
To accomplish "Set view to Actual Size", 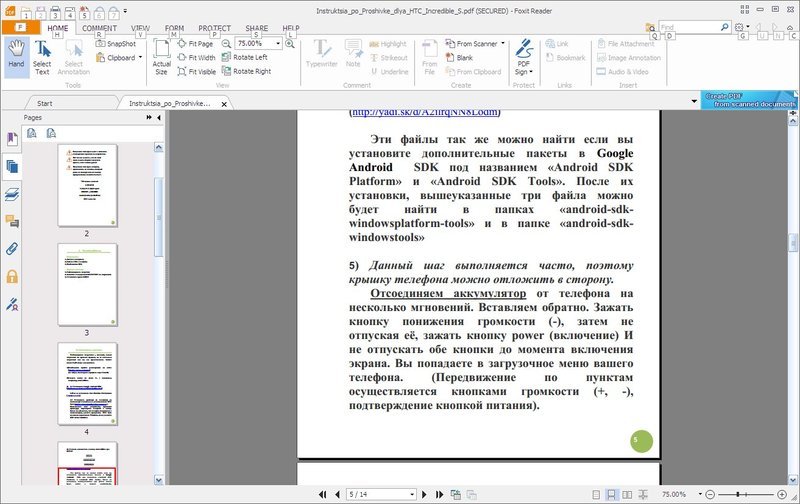I will tap(161, 57).
